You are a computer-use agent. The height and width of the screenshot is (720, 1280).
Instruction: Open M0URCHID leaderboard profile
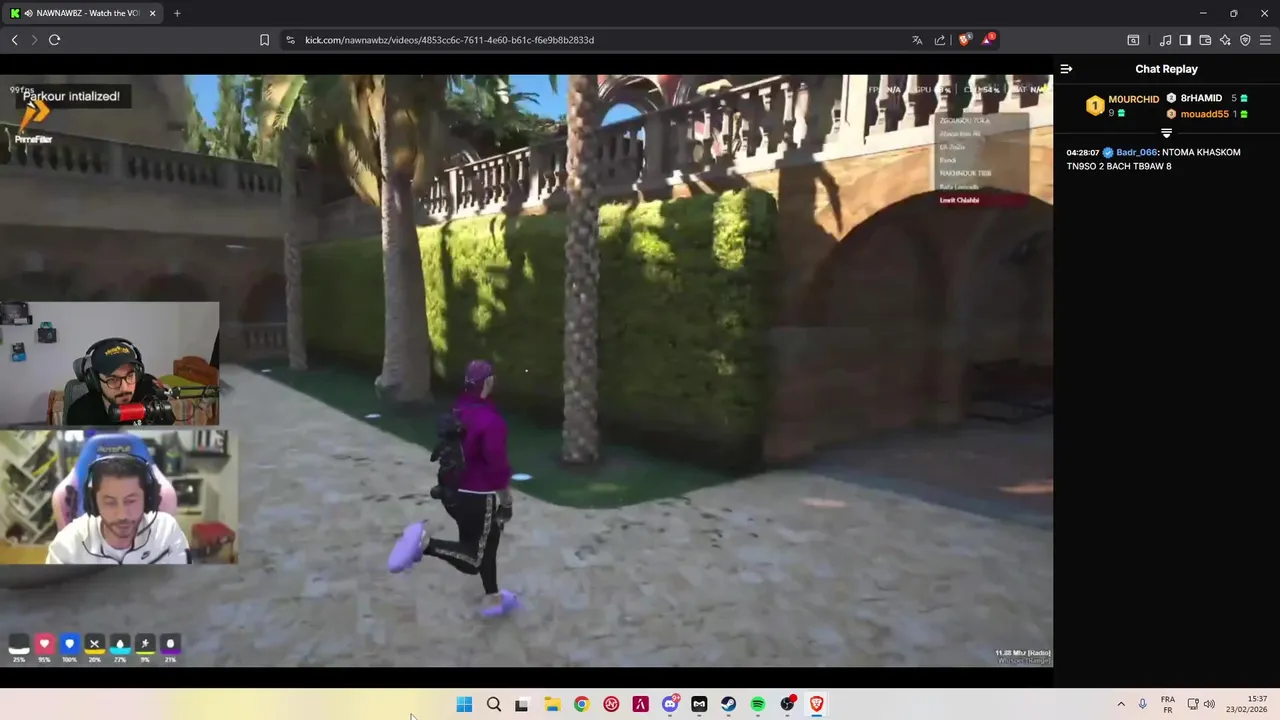(x=1133, y=99)
